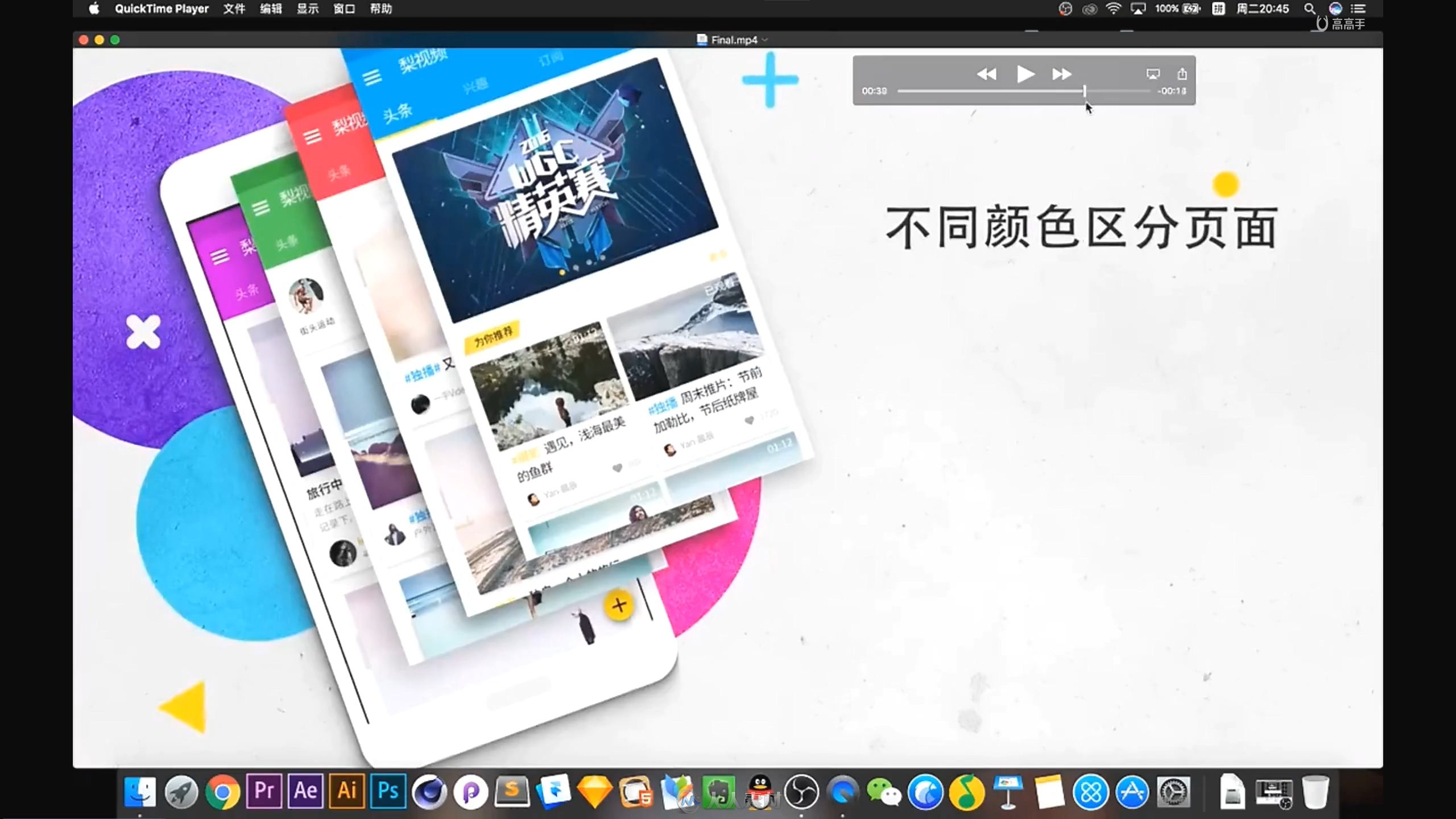The image size is (1456, 819).
Task: Launch Evernote from the Dock
Action: tap(719, 791)
